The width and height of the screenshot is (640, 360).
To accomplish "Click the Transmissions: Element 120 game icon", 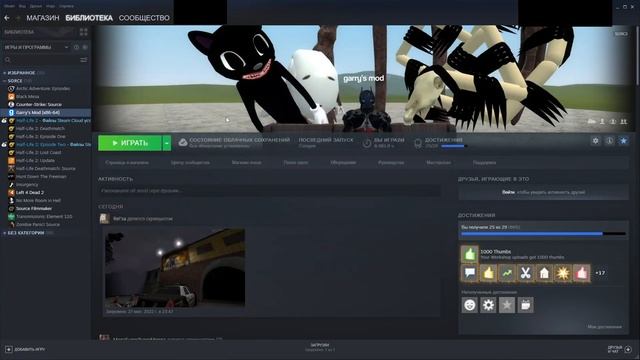I will pos(11,216).
